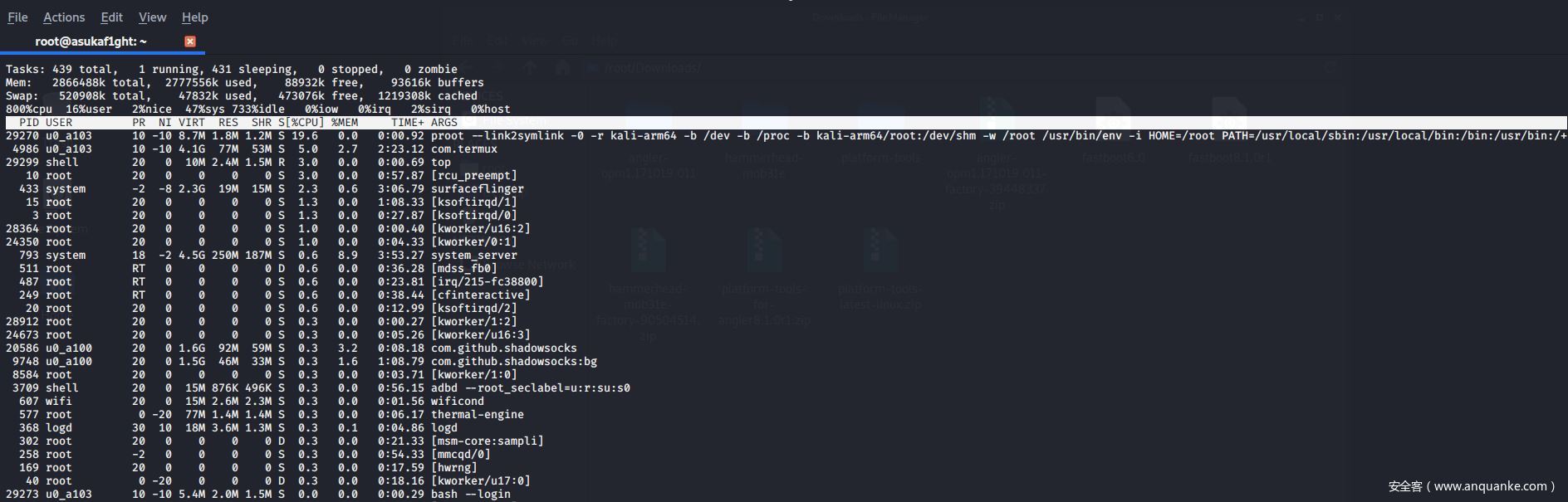Select the root@asukaf1ght terminal tab

pyautogui.click(x=91, y=41)
